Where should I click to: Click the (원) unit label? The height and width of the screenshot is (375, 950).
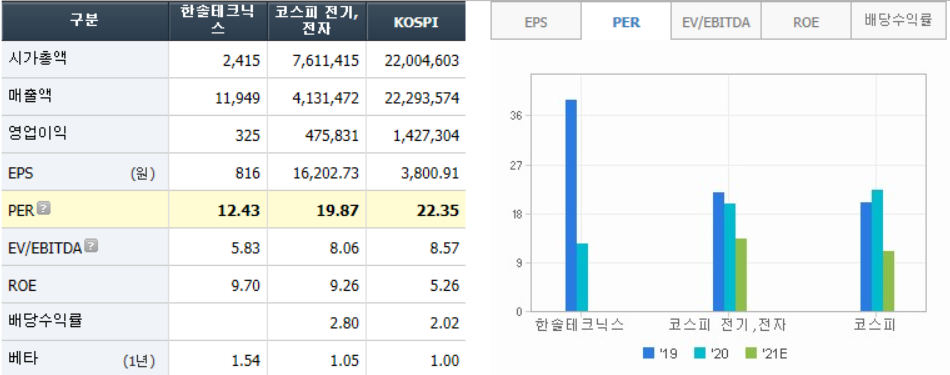coord(142,174)
